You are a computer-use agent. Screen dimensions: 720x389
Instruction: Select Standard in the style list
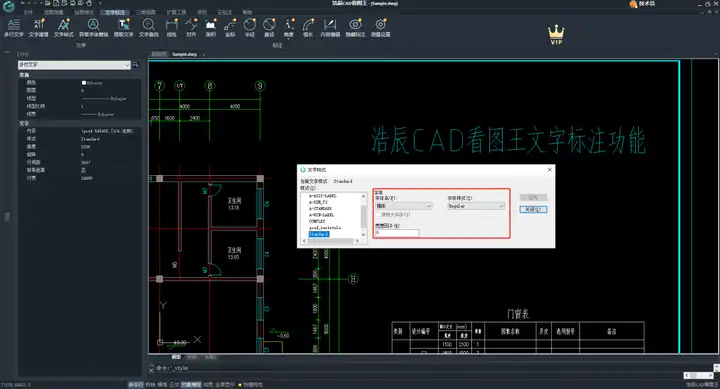[319, 234]
